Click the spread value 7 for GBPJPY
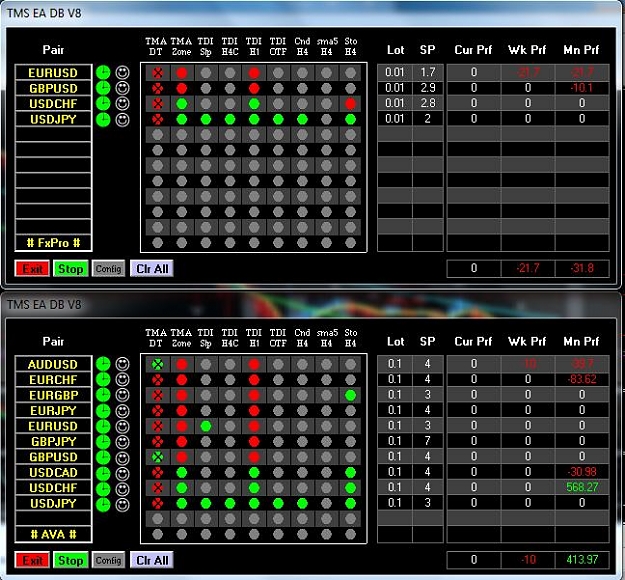 point(428,440)
